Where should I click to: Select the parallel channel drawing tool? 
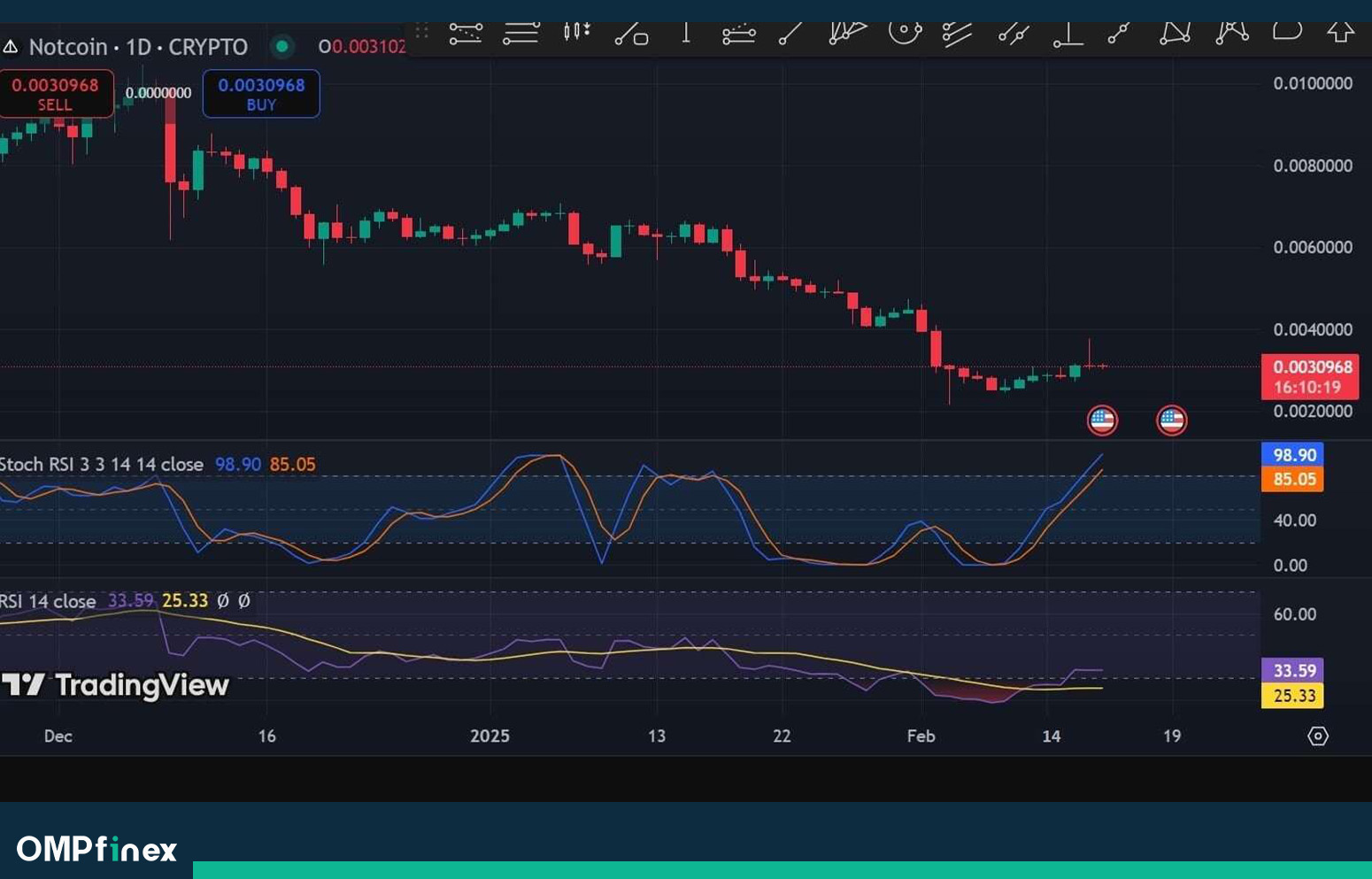[956, 34]
